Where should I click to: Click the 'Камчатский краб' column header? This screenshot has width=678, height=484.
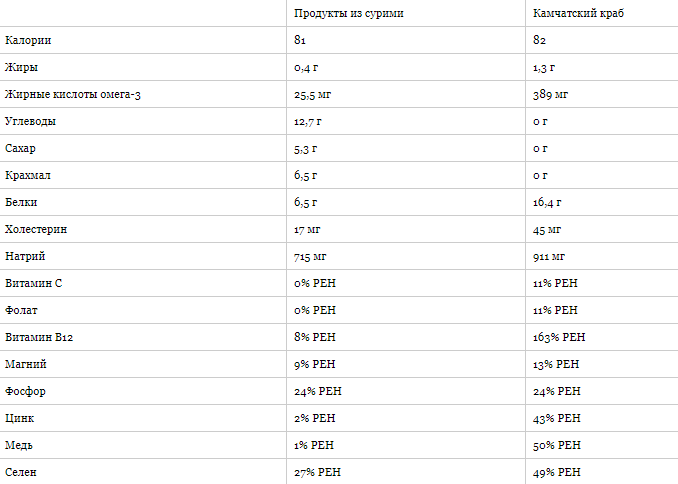click(x=580, y=14)
